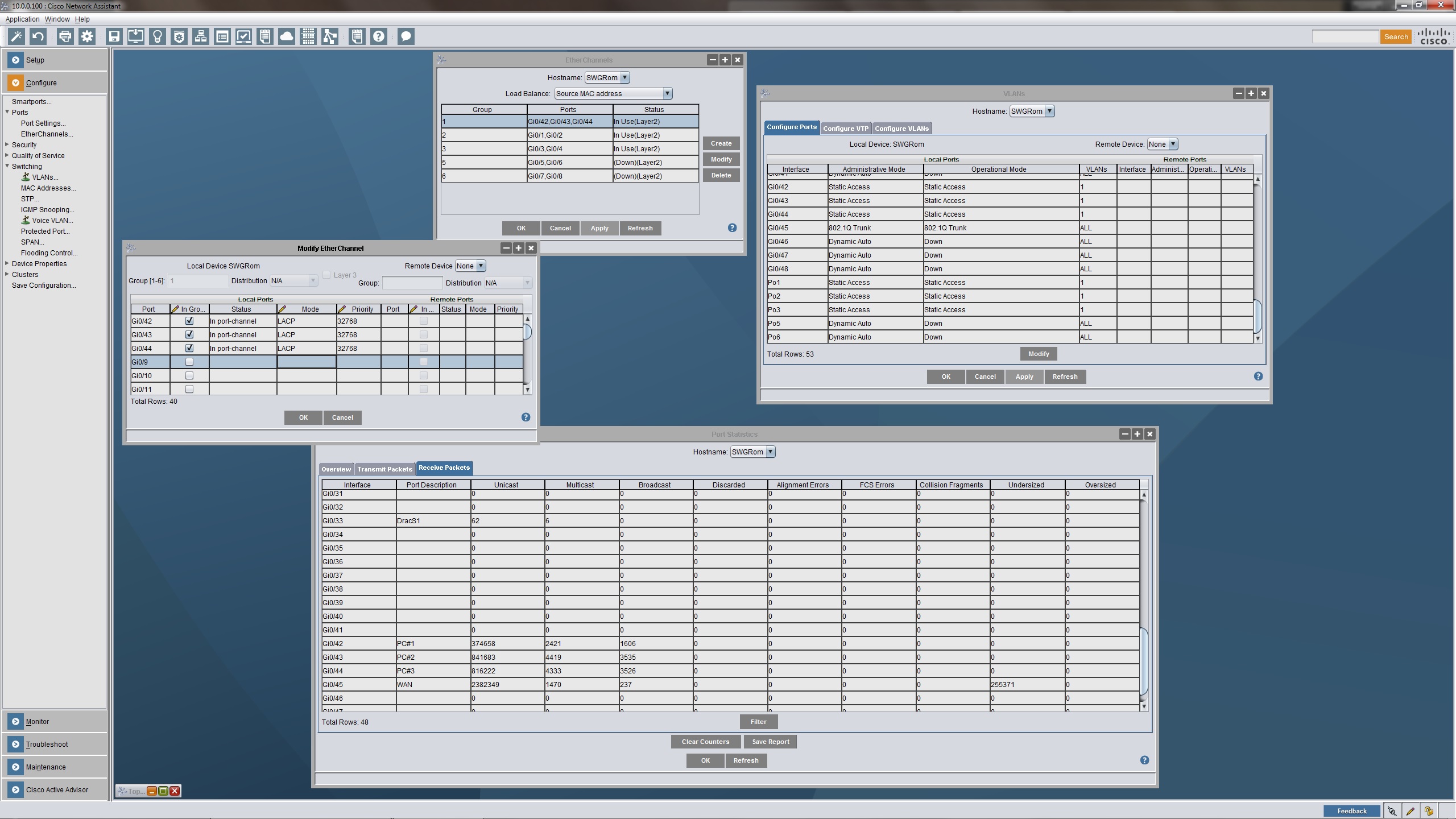Open Hostname dropdown in EtherChannels window
The image size is (1456, 819).
[607, 78]
